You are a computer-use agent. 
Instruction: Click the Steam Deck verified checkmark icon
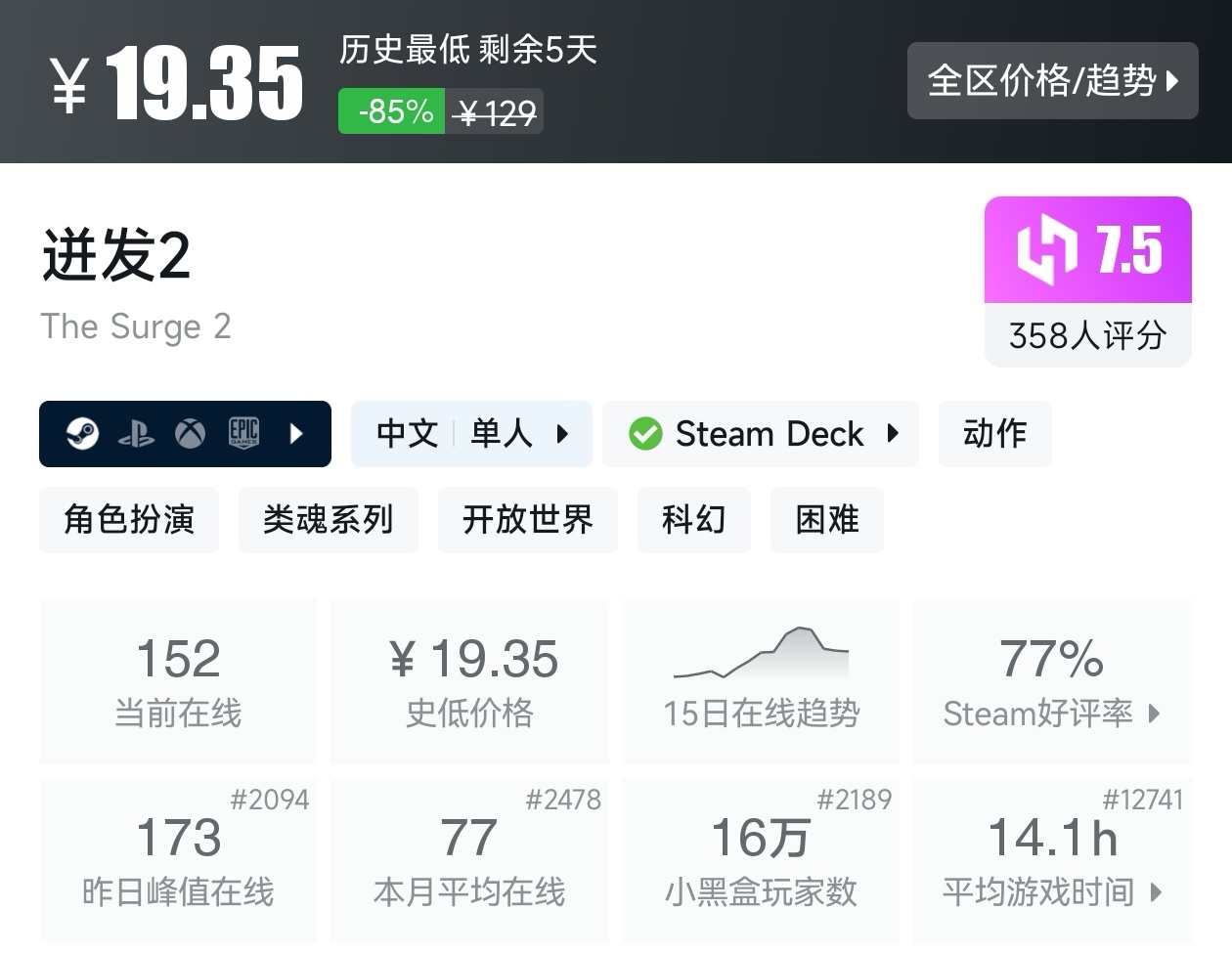[645, 433]
